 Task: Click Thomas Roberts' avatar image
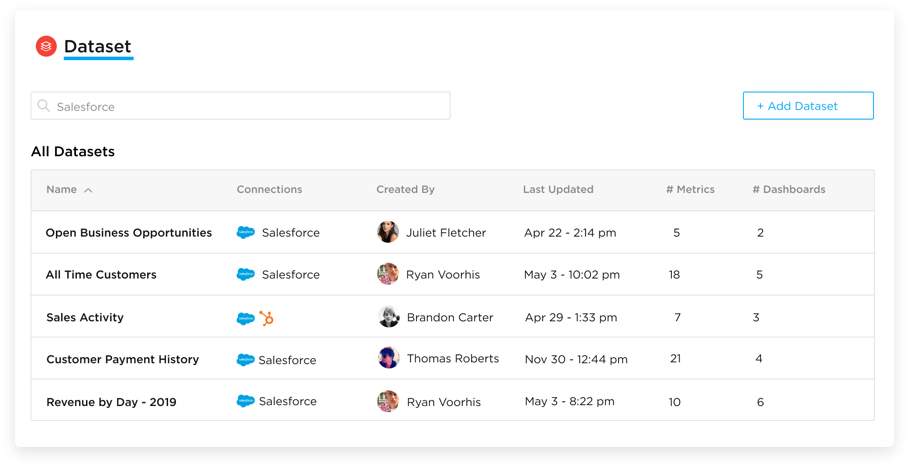point(389,358)
